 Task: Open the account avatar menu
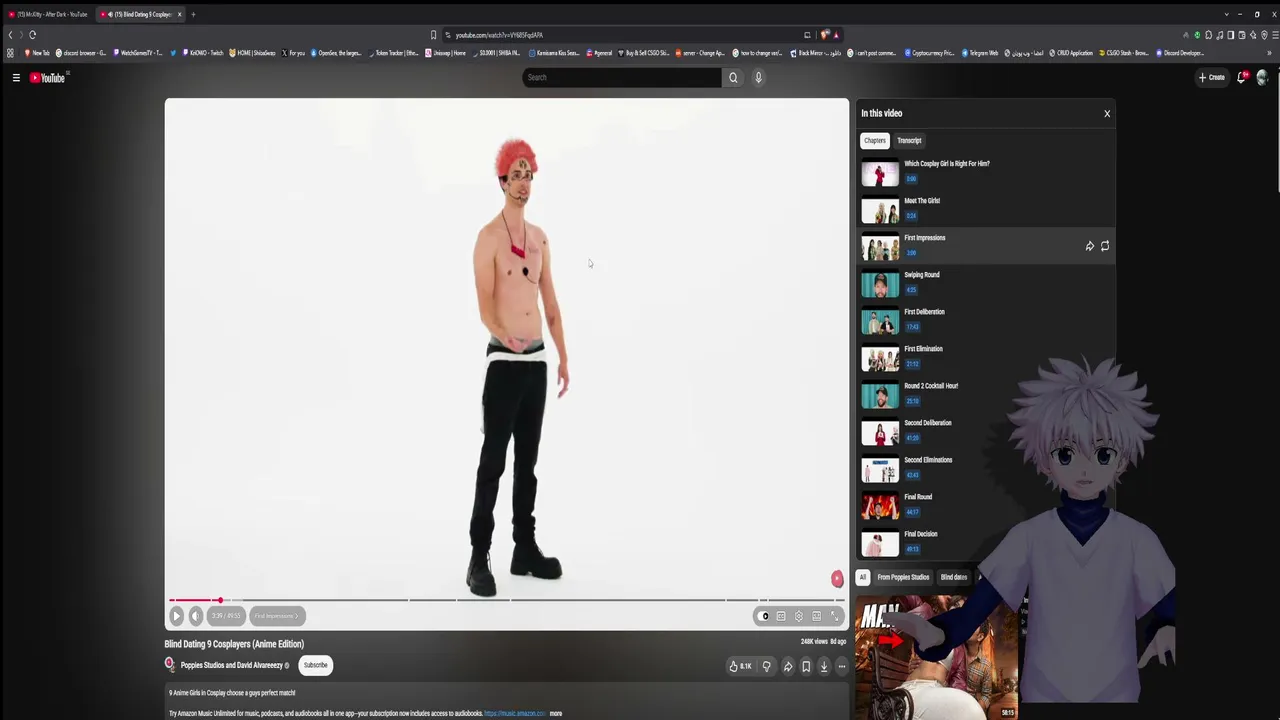pyautogui.click(x=1262, y=77)
